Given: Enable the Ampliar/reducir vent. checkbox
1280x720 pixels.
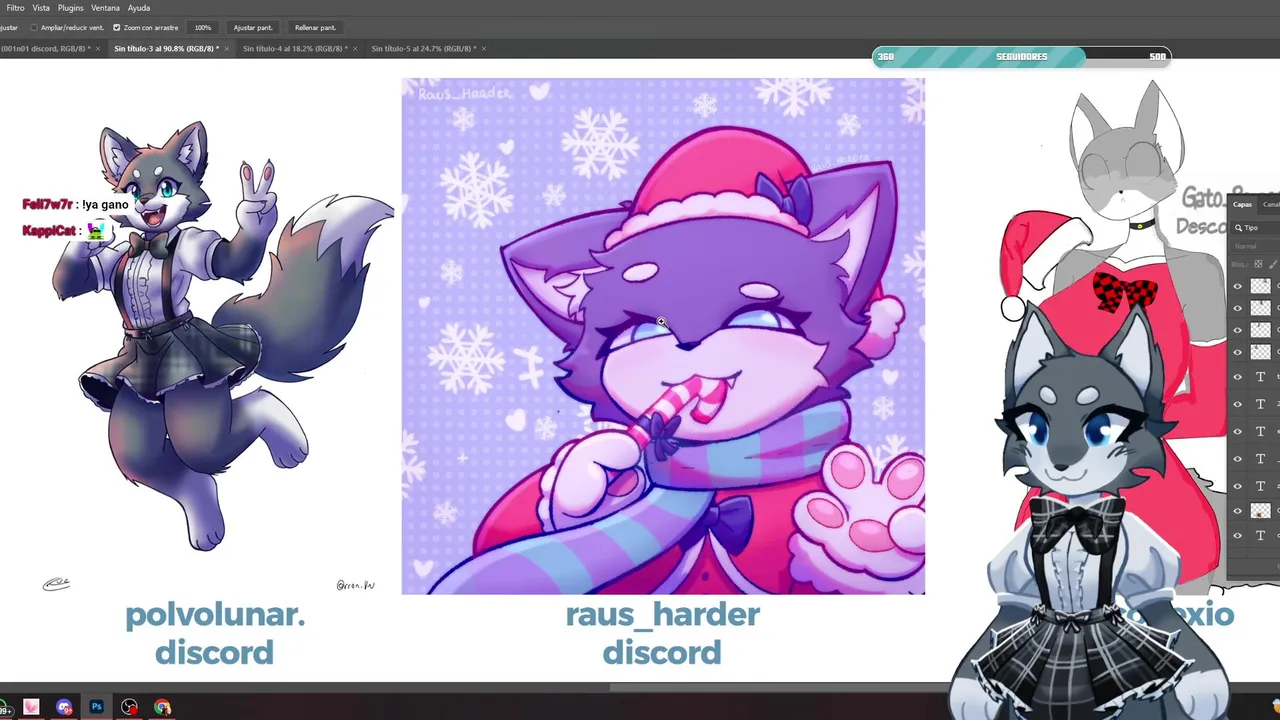Looking at the screenshot, I should (34, 28).
